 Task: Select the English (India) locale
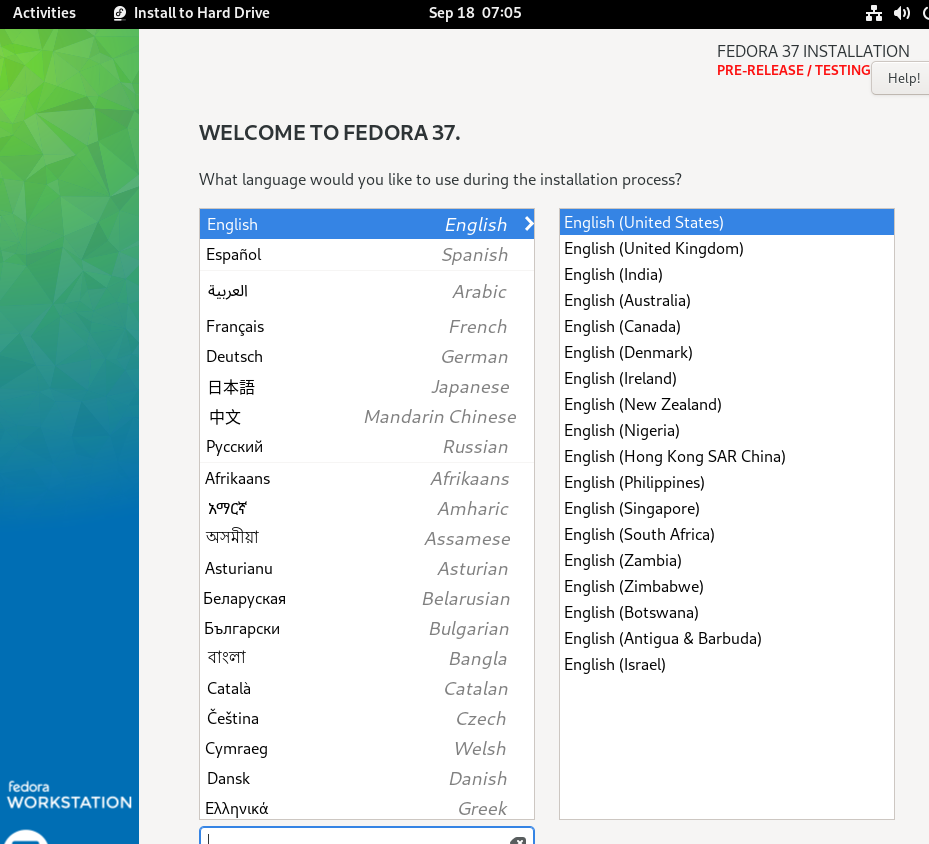tap(614, 274)
